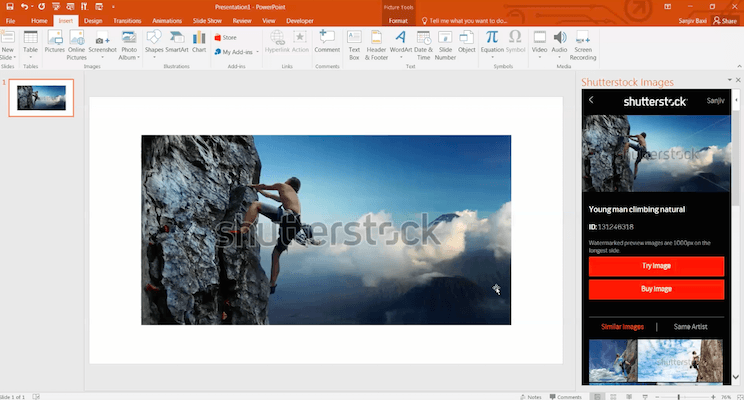Image resolution: width=744 pixels, height=400 pixels.
Task: Click the climber preview image in Shutterstock pane
Action: [656, 153]
